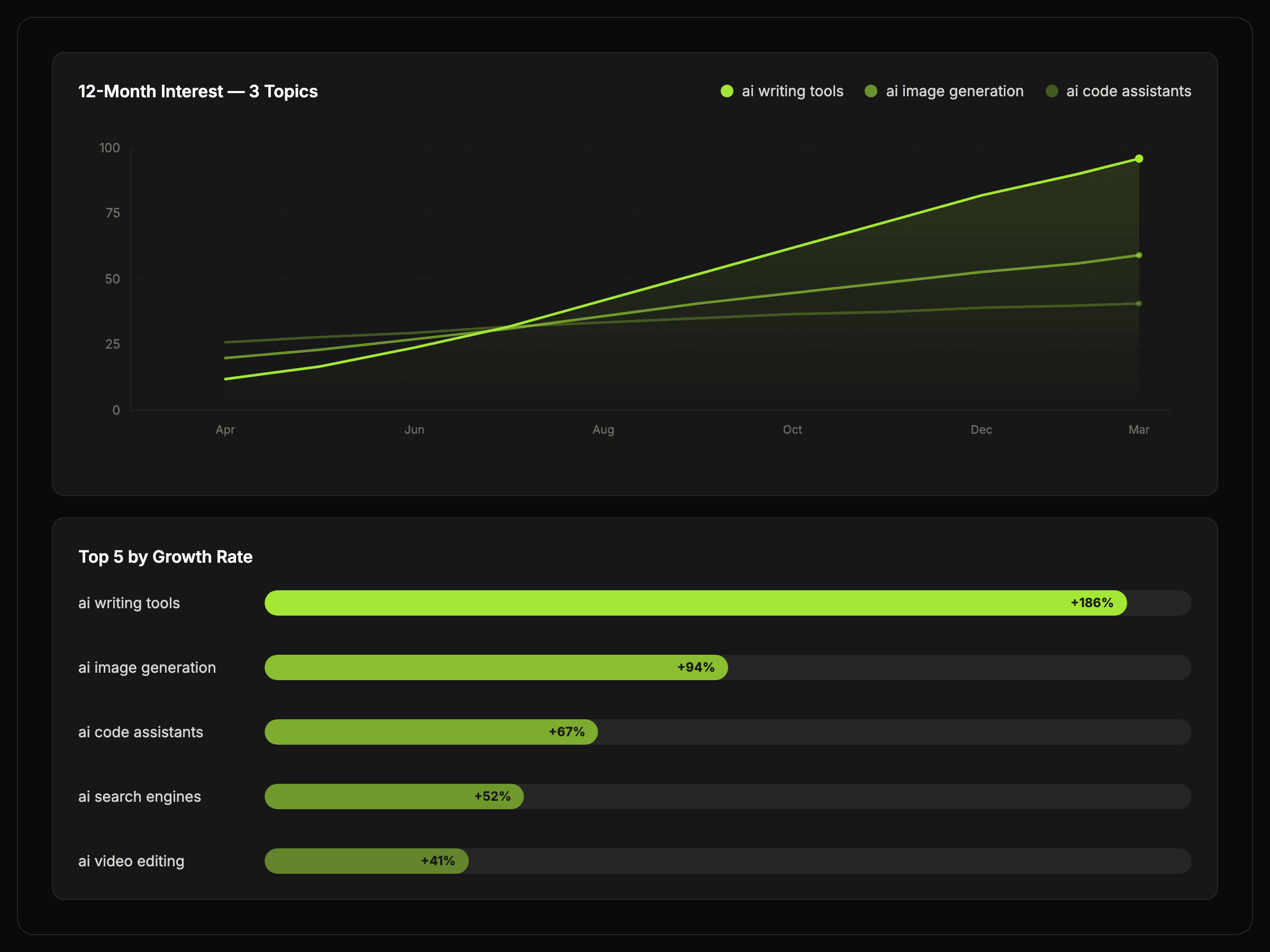Click the Top 5 by Growth Rate heading
This screenshot has width=1270, height=952.
coord(165,556)
